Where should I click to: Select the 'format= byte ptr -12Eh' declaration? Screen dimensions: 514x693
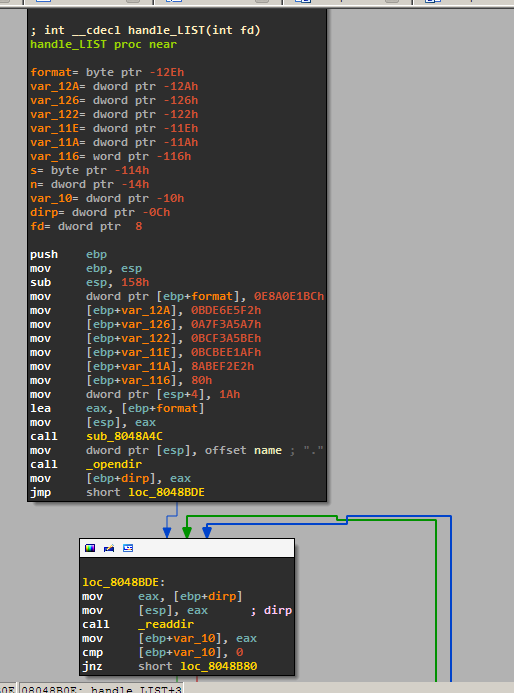tap(107, 72)
